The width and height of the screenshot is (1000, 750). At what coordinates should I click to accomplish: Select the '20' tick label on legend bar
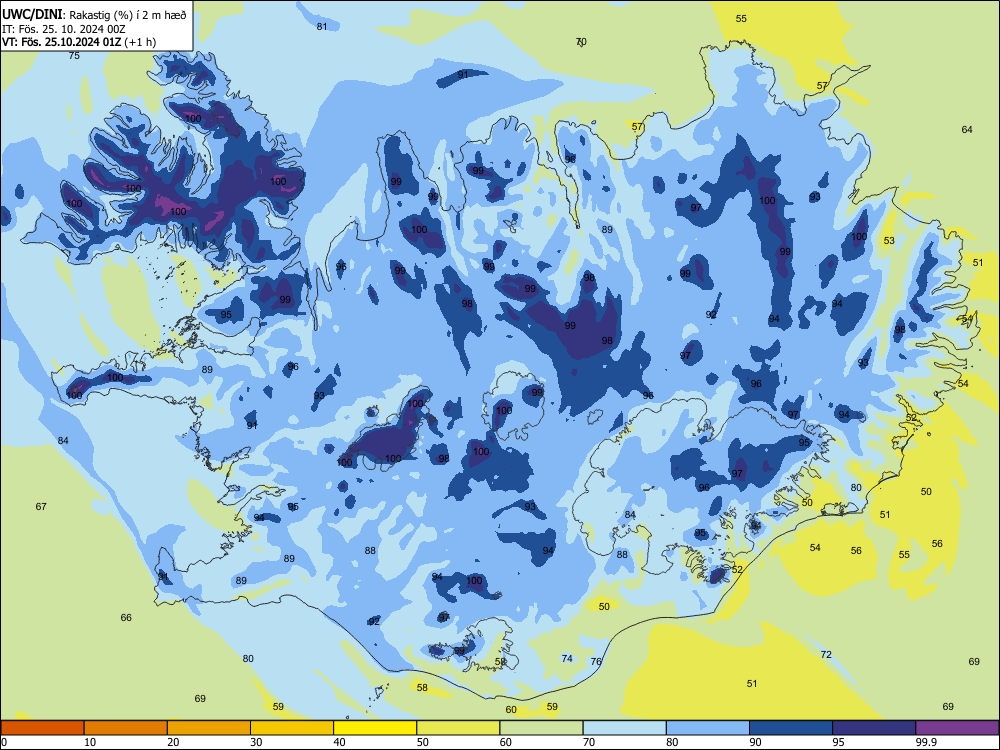173,742
